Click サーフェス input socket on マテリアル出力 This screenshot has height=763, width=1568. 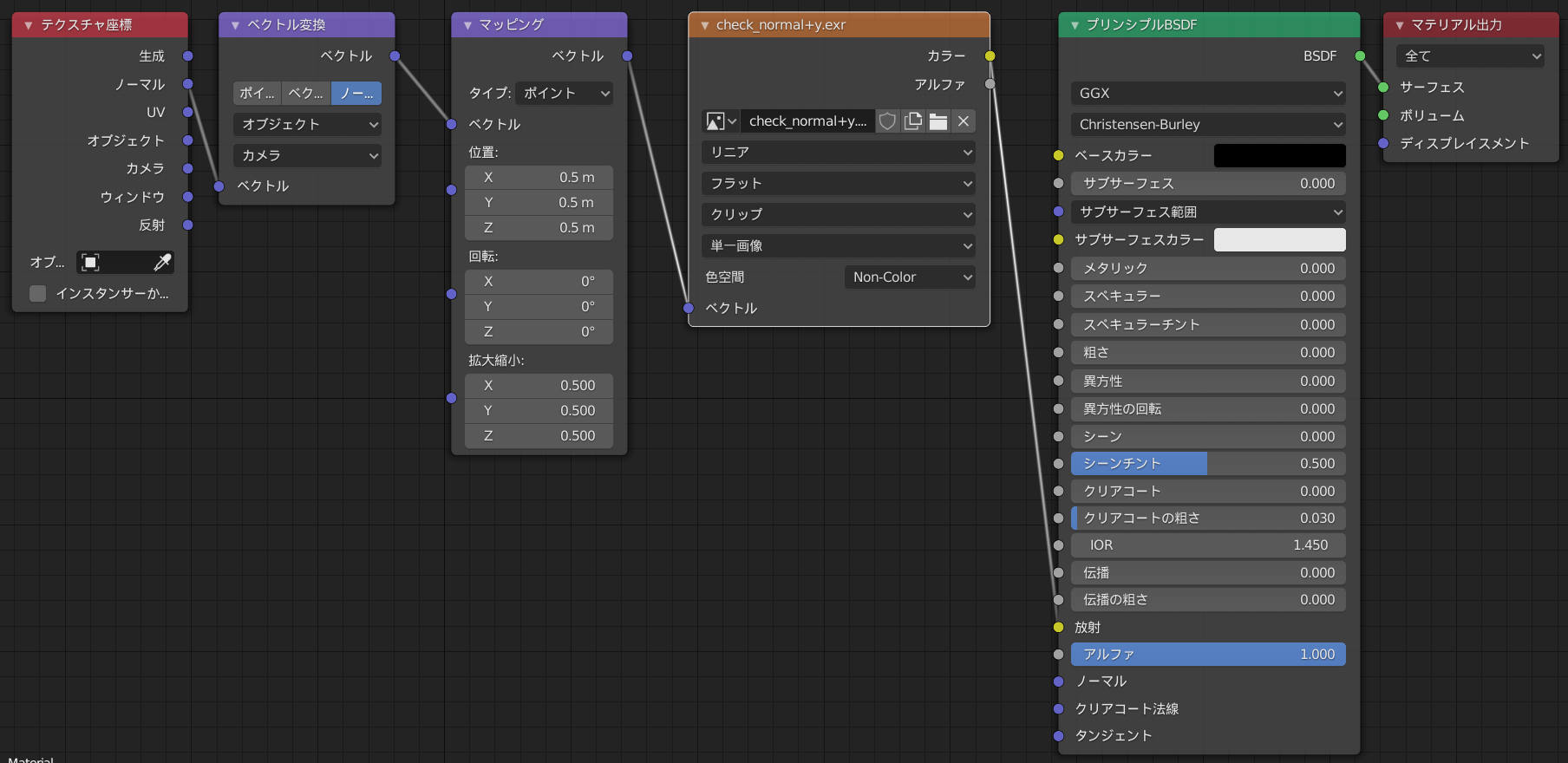(x=1383, y=87)
